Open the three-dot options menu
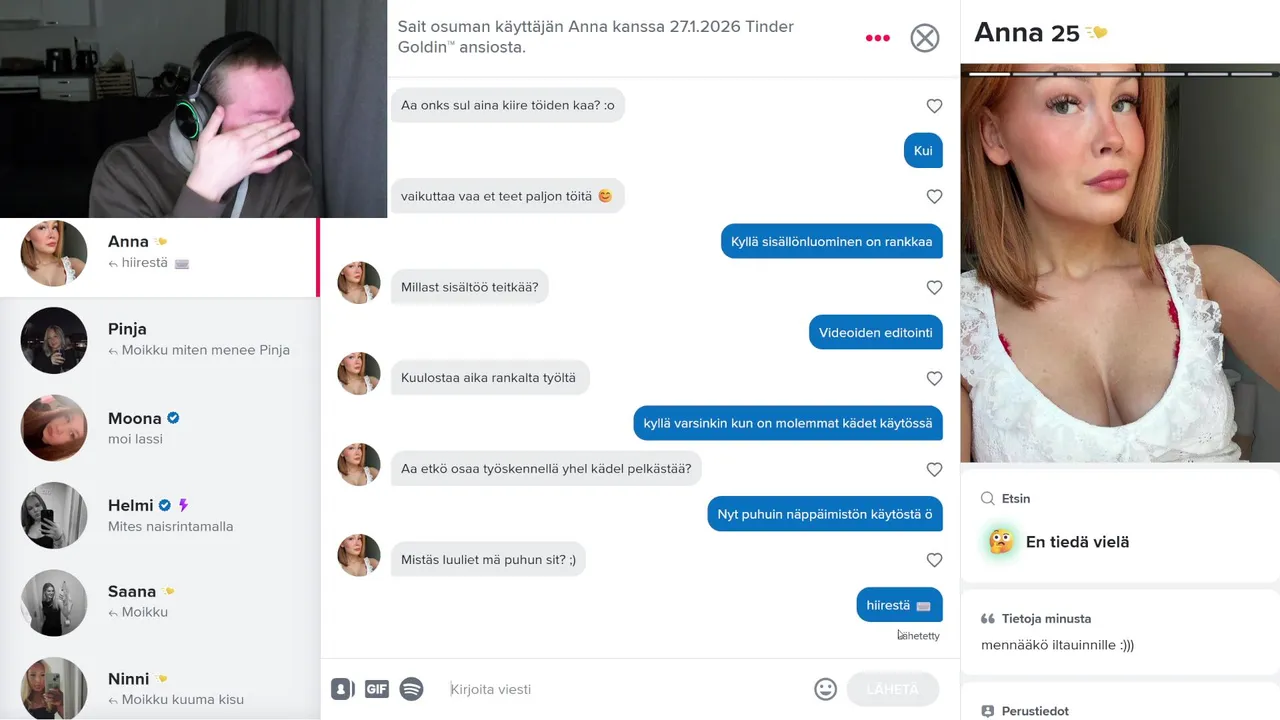 [877, 38]
